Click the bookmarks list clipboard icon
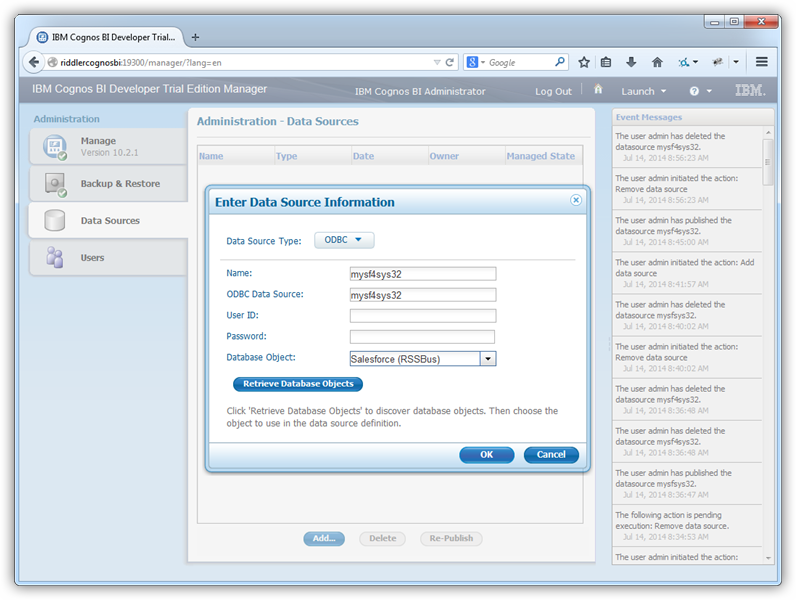This screenshot has height=600, width=796. pos(606,62)
